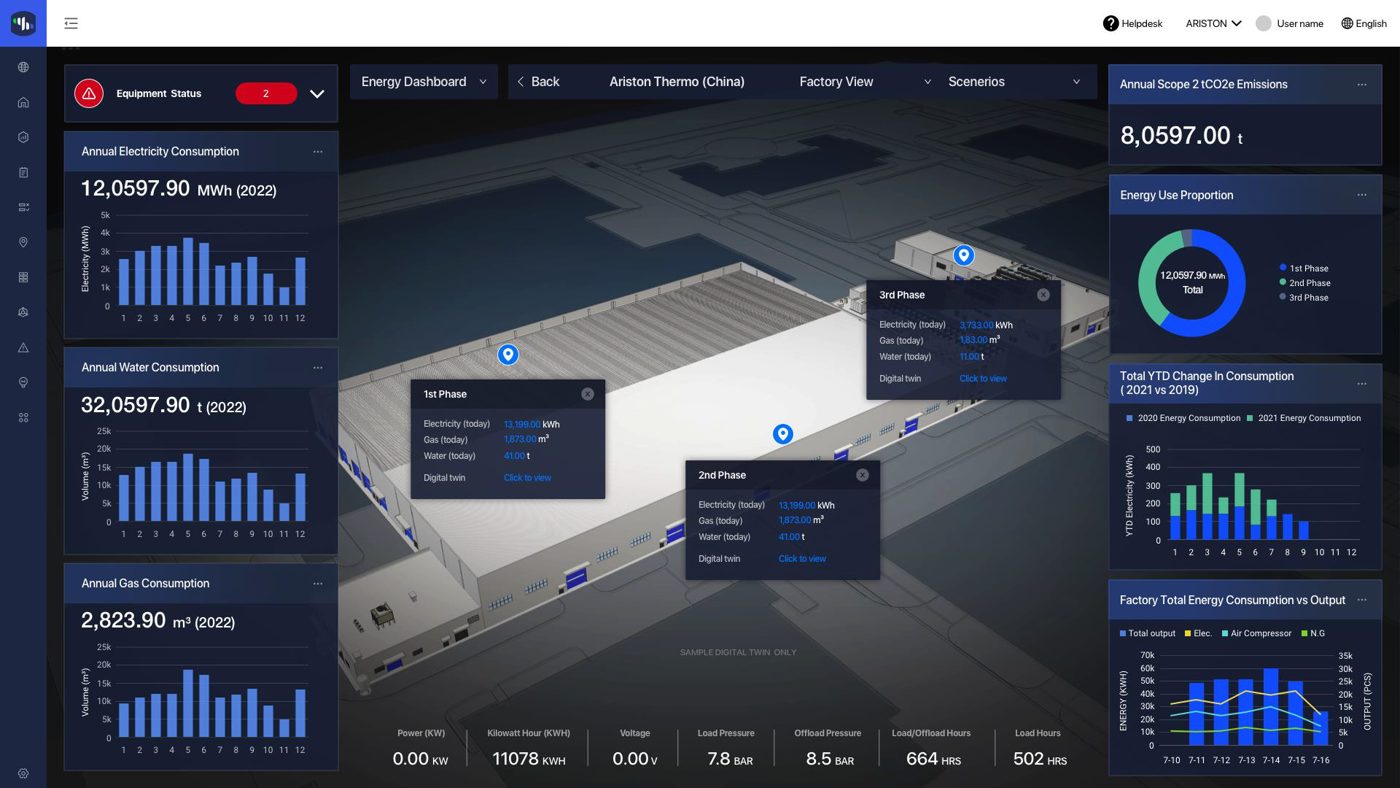Toggle 2nd Phase legend in Energy Use Proportion

point(1304,283)
